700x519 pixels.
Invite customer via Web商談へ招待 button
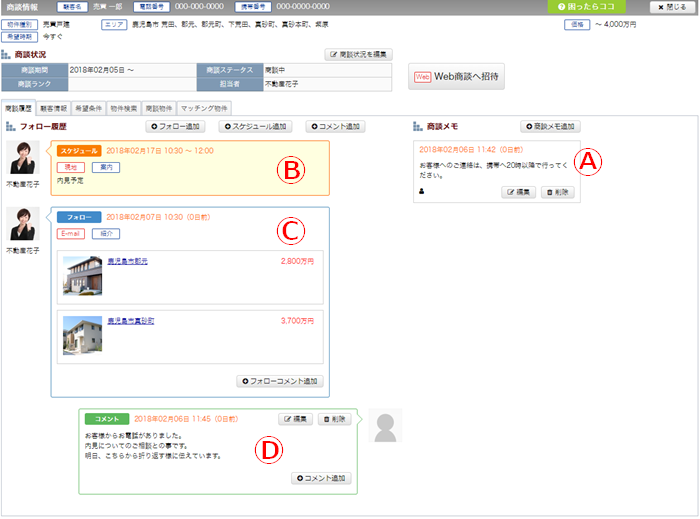pos(456,76)
